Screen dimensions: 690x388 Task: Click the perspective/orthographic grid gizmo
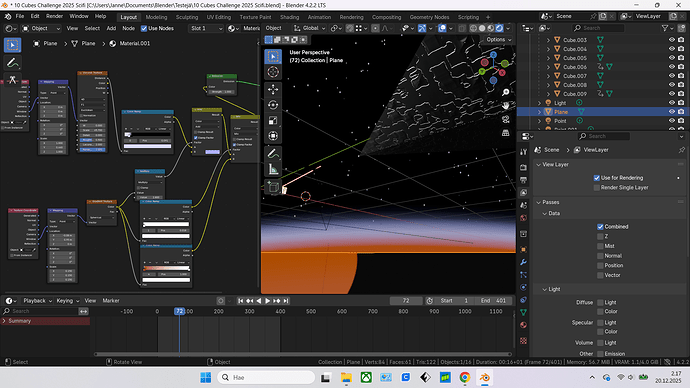(506, 133)
